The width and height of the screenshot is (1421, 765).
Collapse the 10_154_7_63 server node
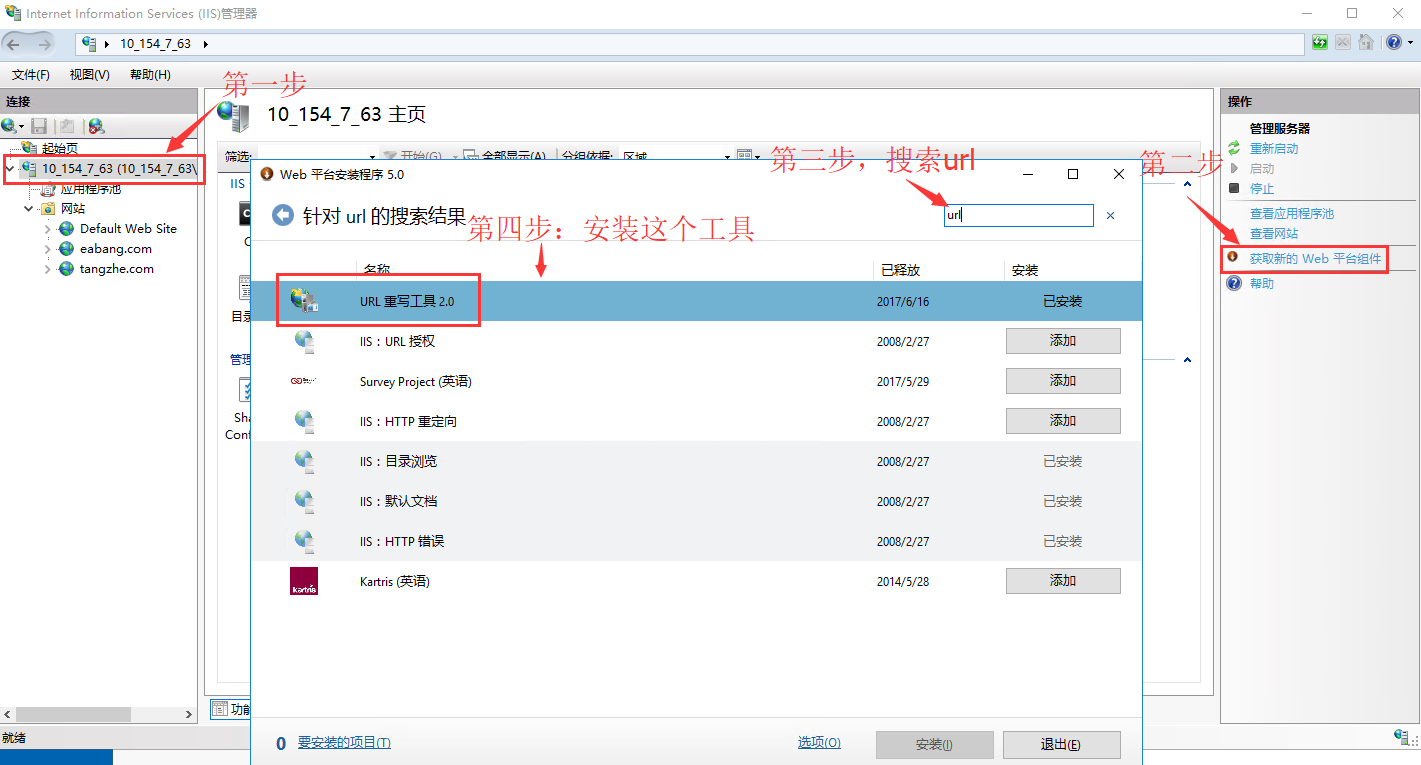(10, 168)
